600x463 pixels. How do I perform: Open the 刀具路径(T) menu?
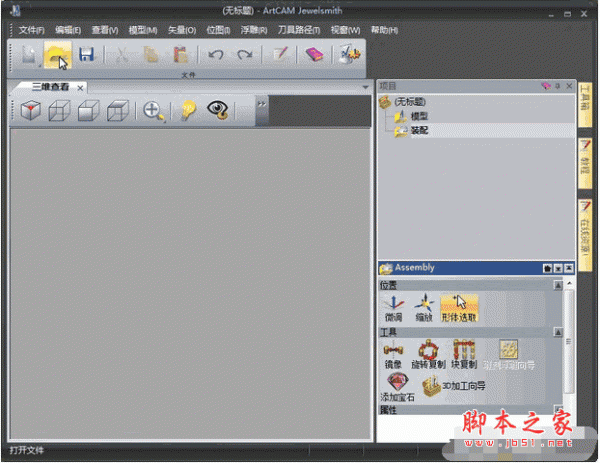(299, 30)
